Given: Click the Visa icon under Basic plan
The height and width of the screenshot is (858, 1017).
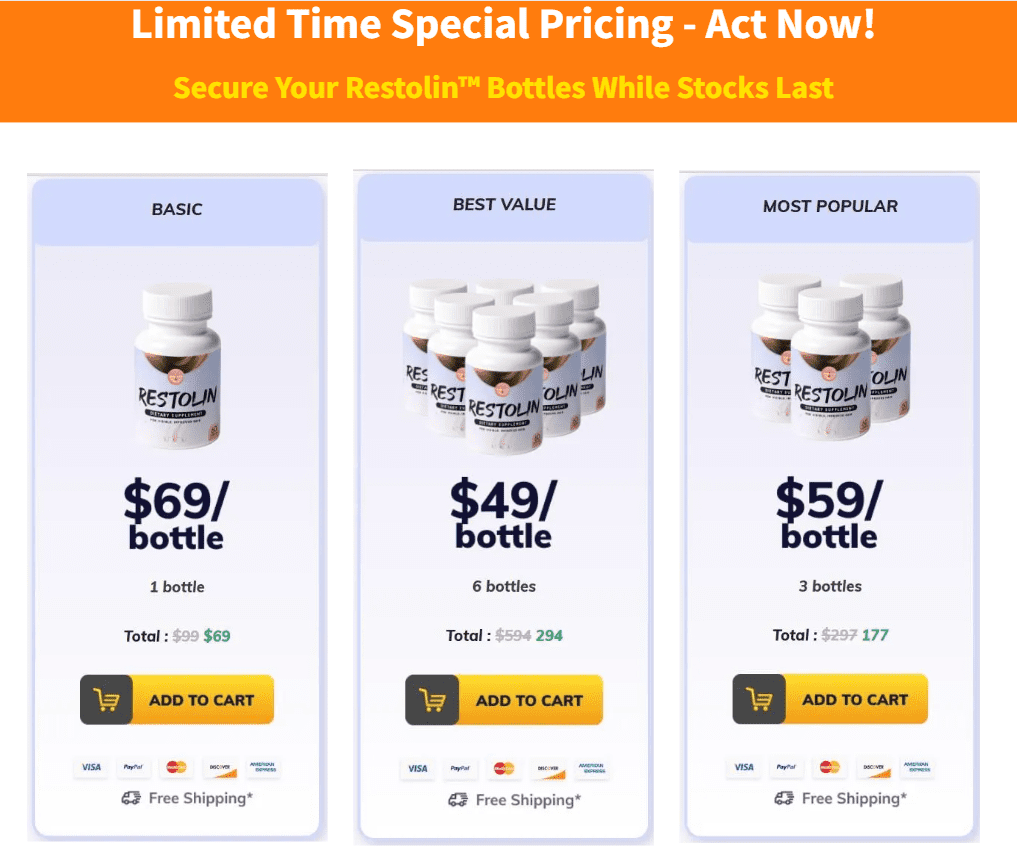Looking at the screenshot, I should (x=91, y=767).
